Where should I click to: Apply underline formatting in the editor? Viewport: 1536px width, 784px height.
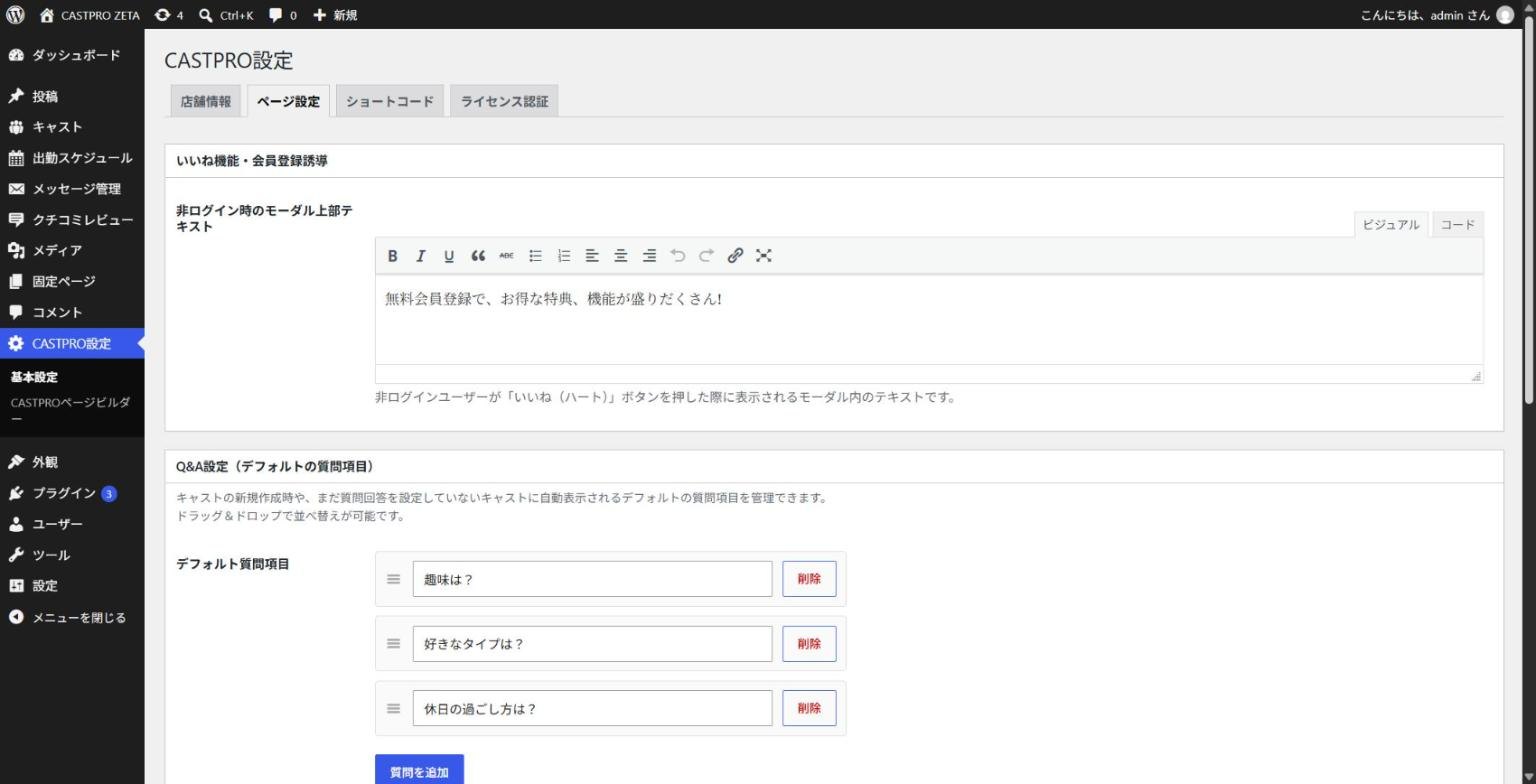pos(449,256)
